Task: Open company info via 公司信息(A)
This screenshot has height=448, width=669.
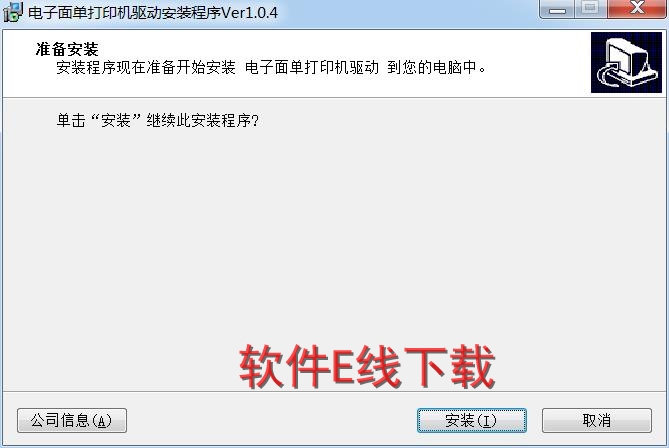Action: tap(72, 421)
